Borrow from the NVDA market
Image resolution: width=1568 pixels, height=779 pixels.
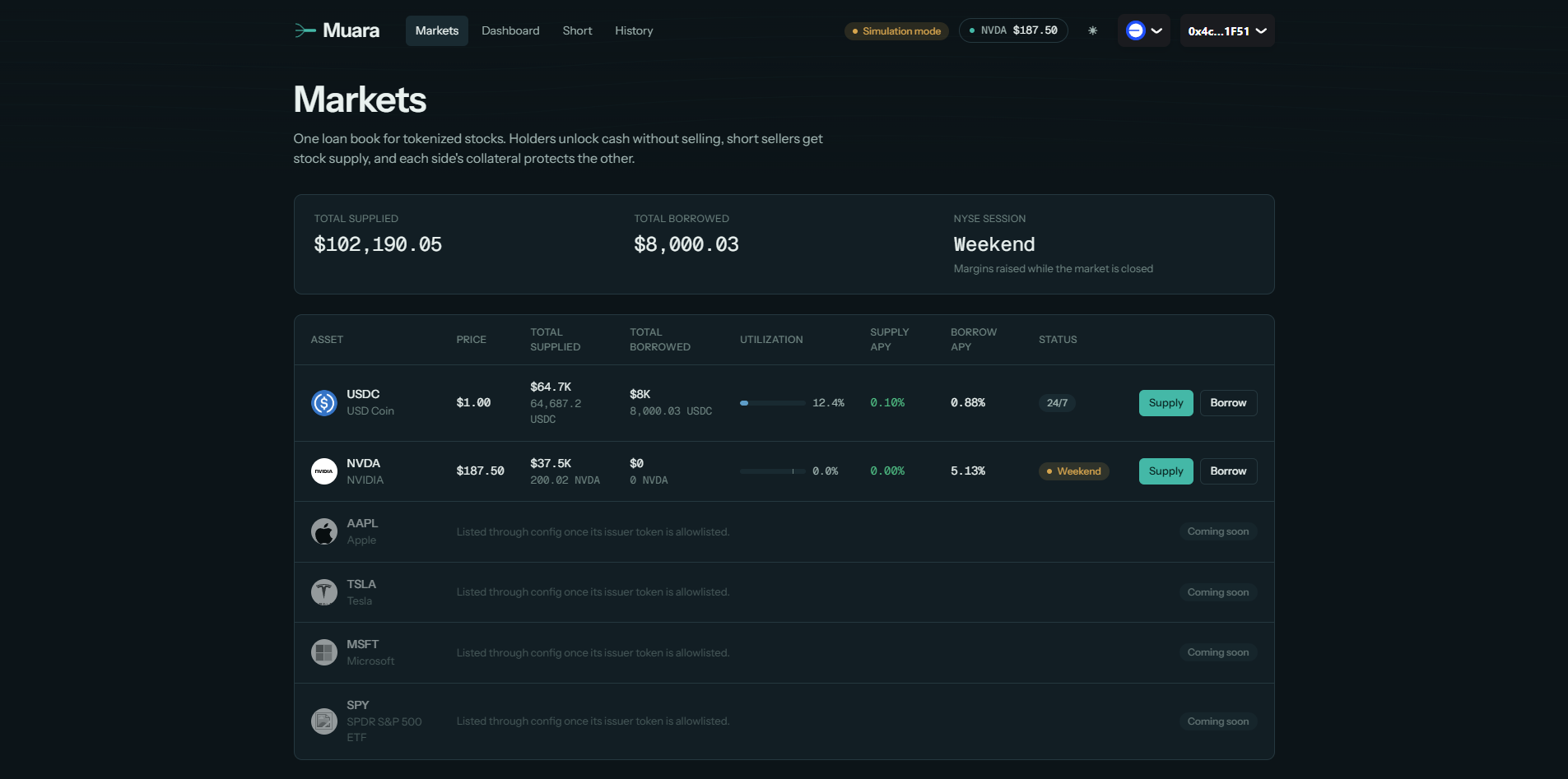pyautogui.click(x=1228, y=471)
